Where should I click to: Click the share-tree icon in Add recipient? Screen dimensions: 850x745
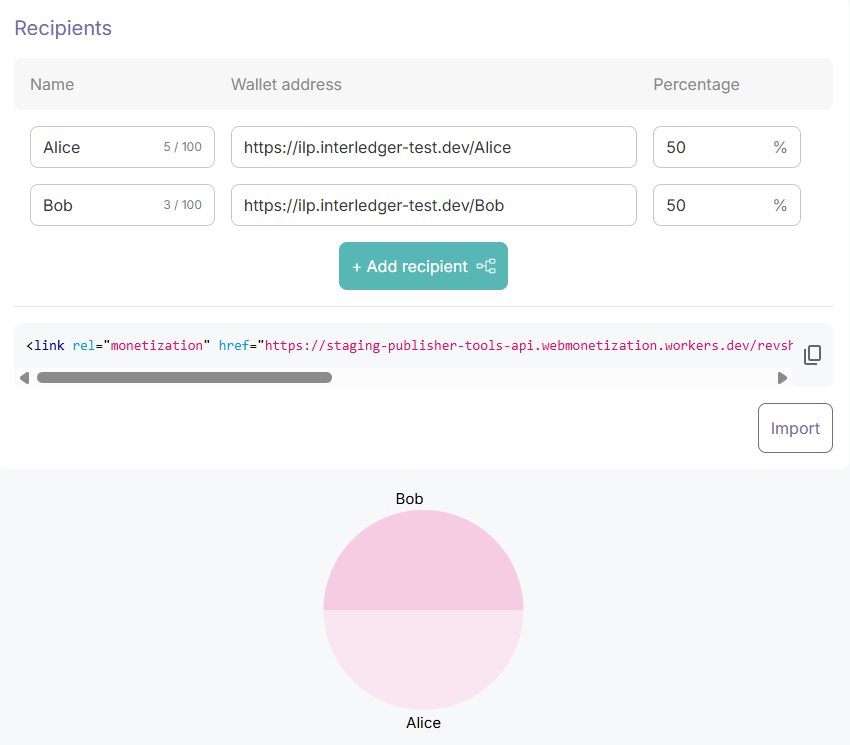click(486, 266)
